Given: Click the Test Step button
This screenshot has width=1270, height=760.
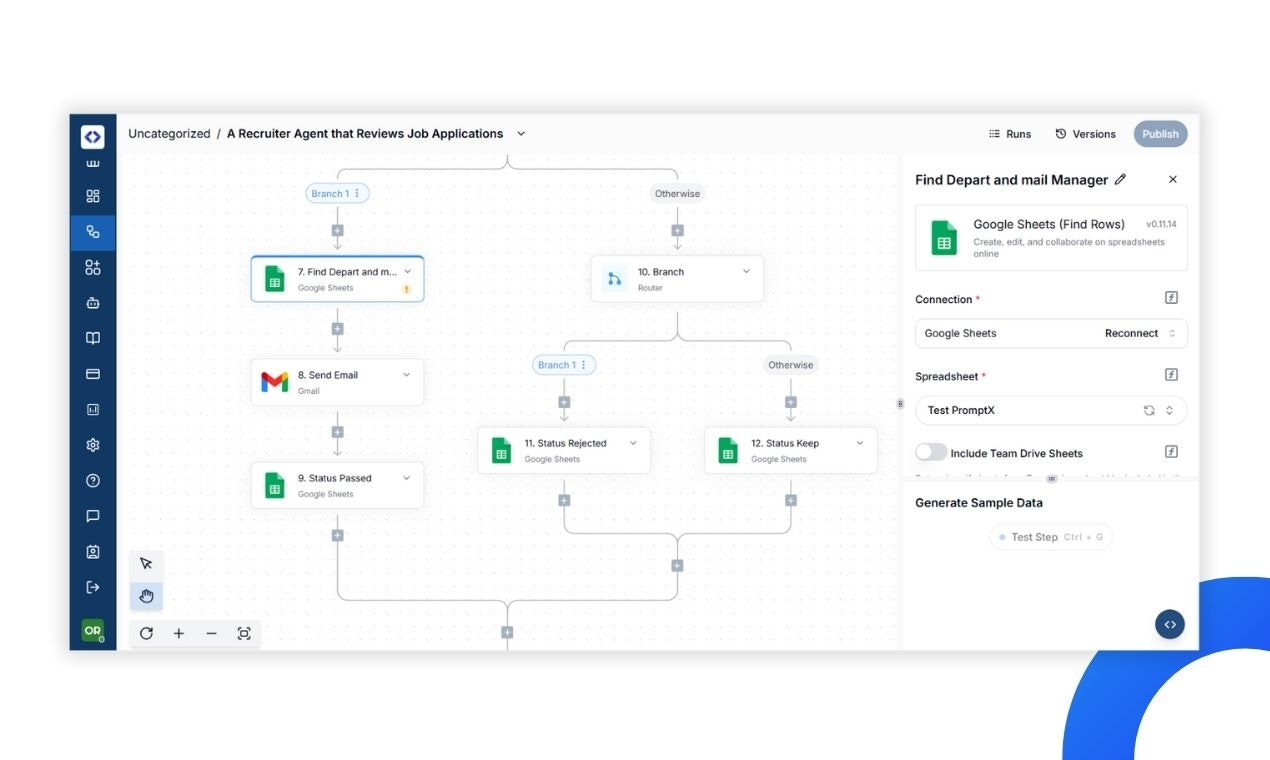Looking at the screenshot, I should (x=1051, y=537).
